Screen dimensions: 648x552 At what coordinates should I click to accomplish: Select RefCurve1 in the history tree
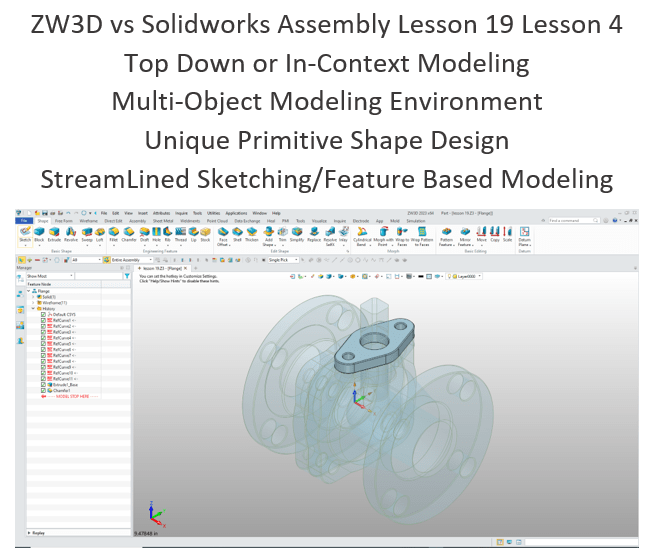click(59, 319)
